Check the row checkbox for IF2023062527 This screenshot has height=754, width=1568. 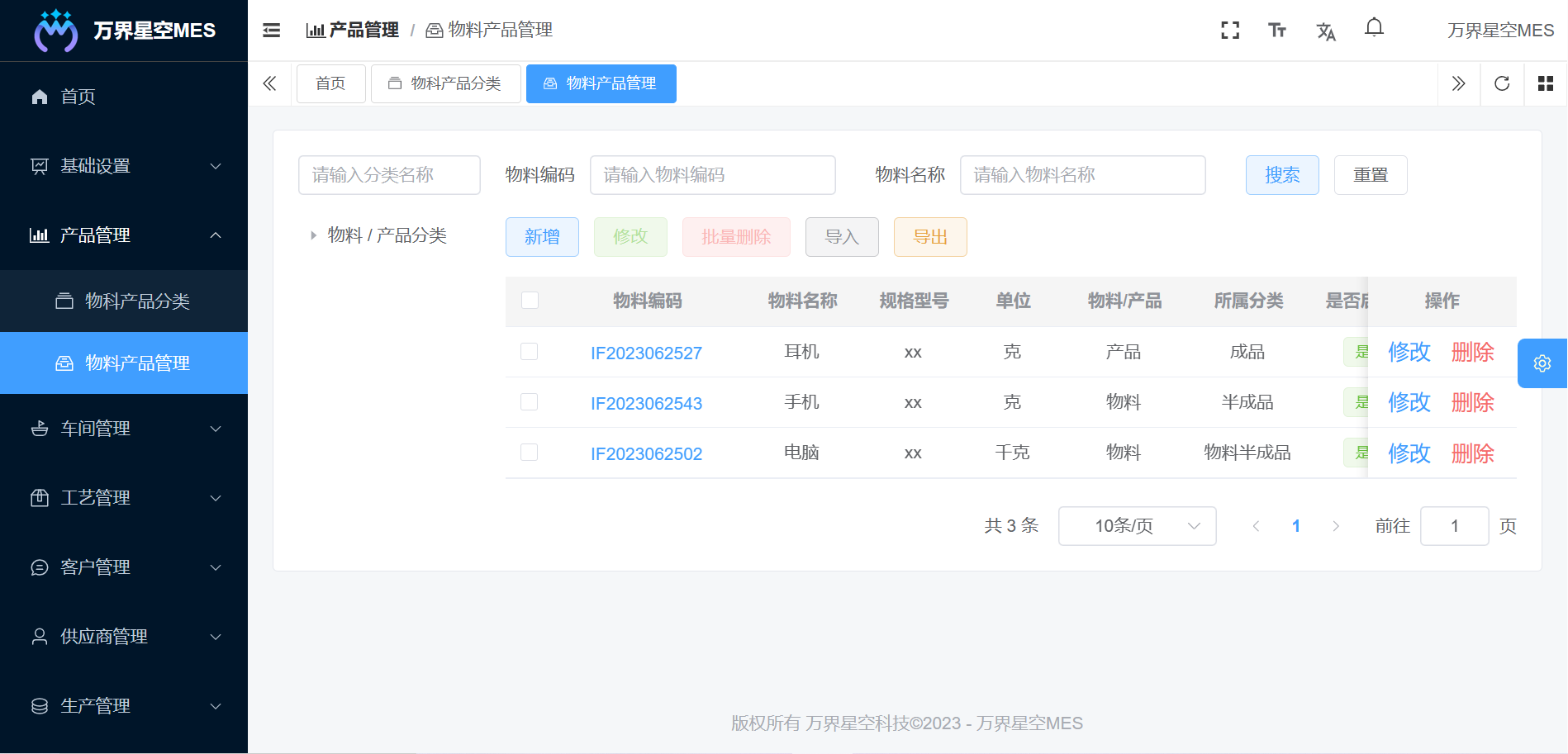tap(530, 352)
